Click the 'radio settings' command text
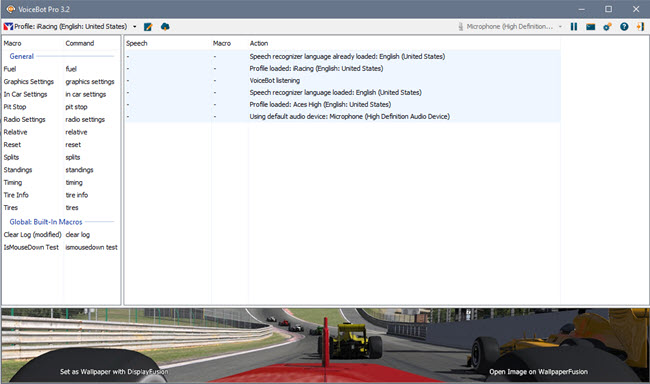650x384 pixels. click(x=85, y=119)
